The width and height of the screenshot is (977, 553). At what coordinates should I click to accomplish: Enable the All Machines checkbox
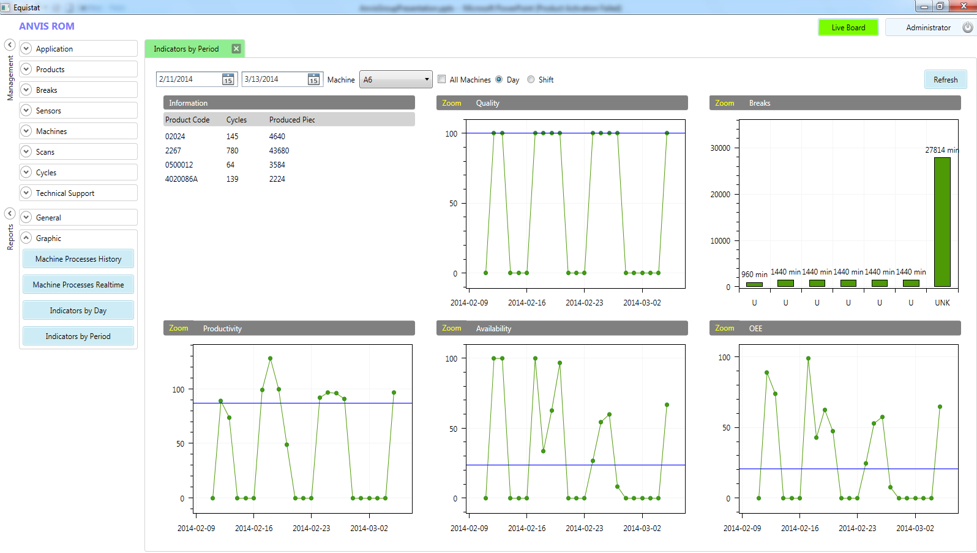pyautogui.click(x=442, y=79)
